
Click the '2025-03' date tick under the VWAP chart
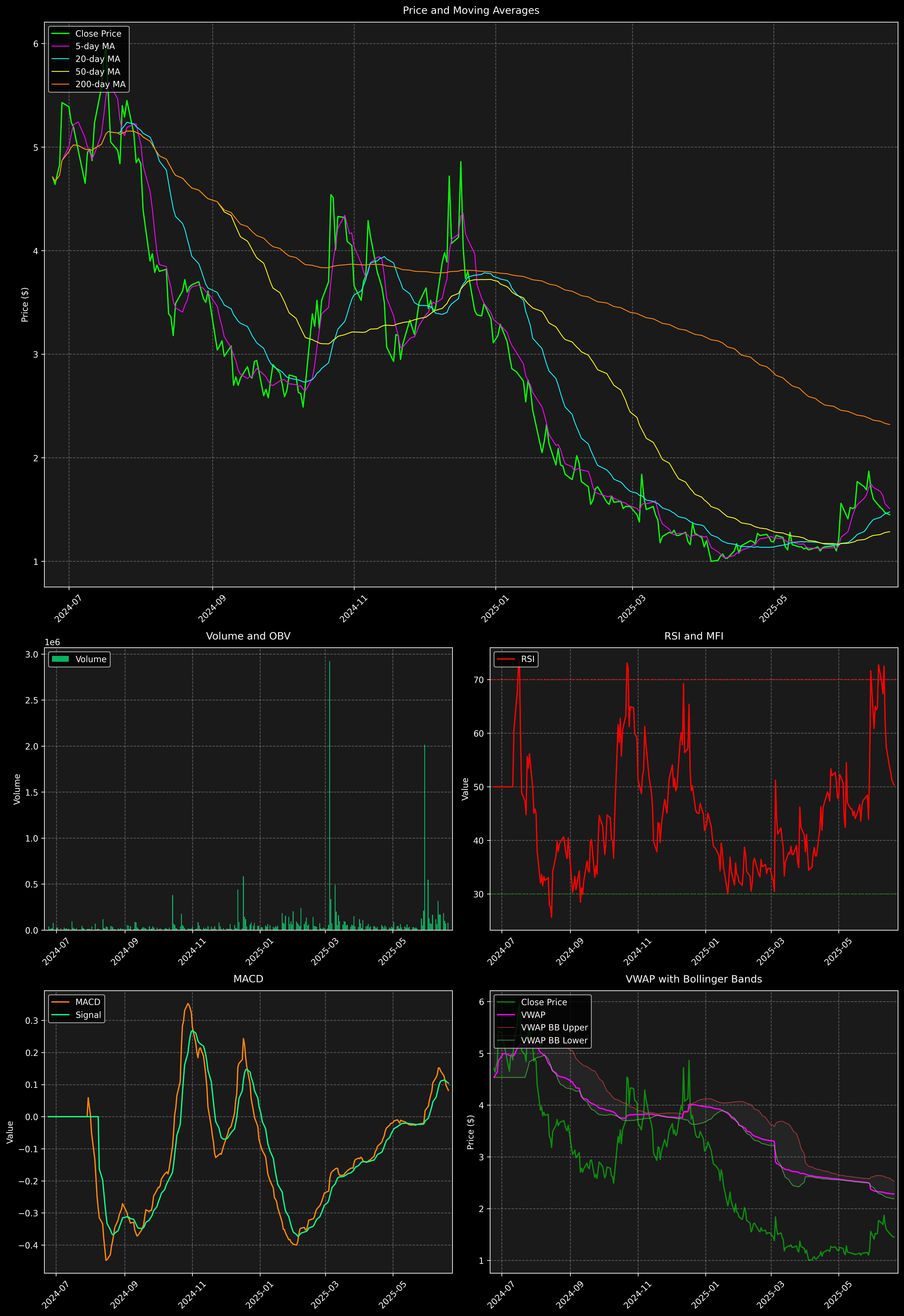pos(771,1295)
